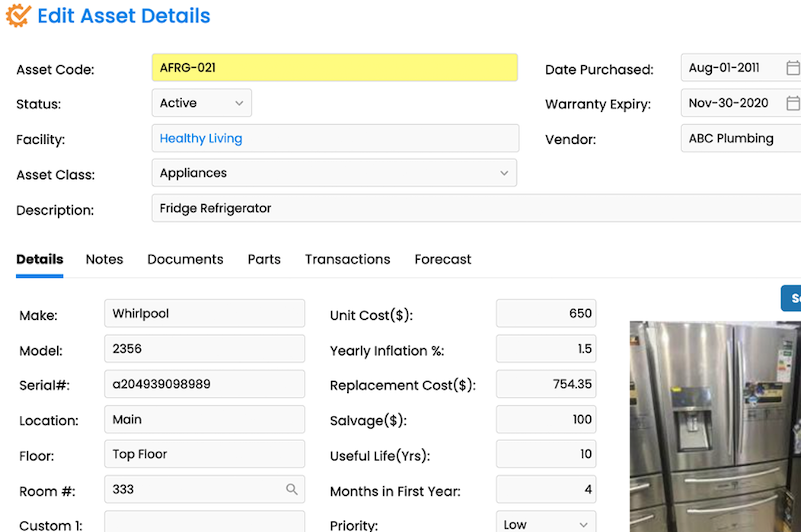Open the Date Purchased calendar picker
The image size is (801, 532).
tap(792, 68)
